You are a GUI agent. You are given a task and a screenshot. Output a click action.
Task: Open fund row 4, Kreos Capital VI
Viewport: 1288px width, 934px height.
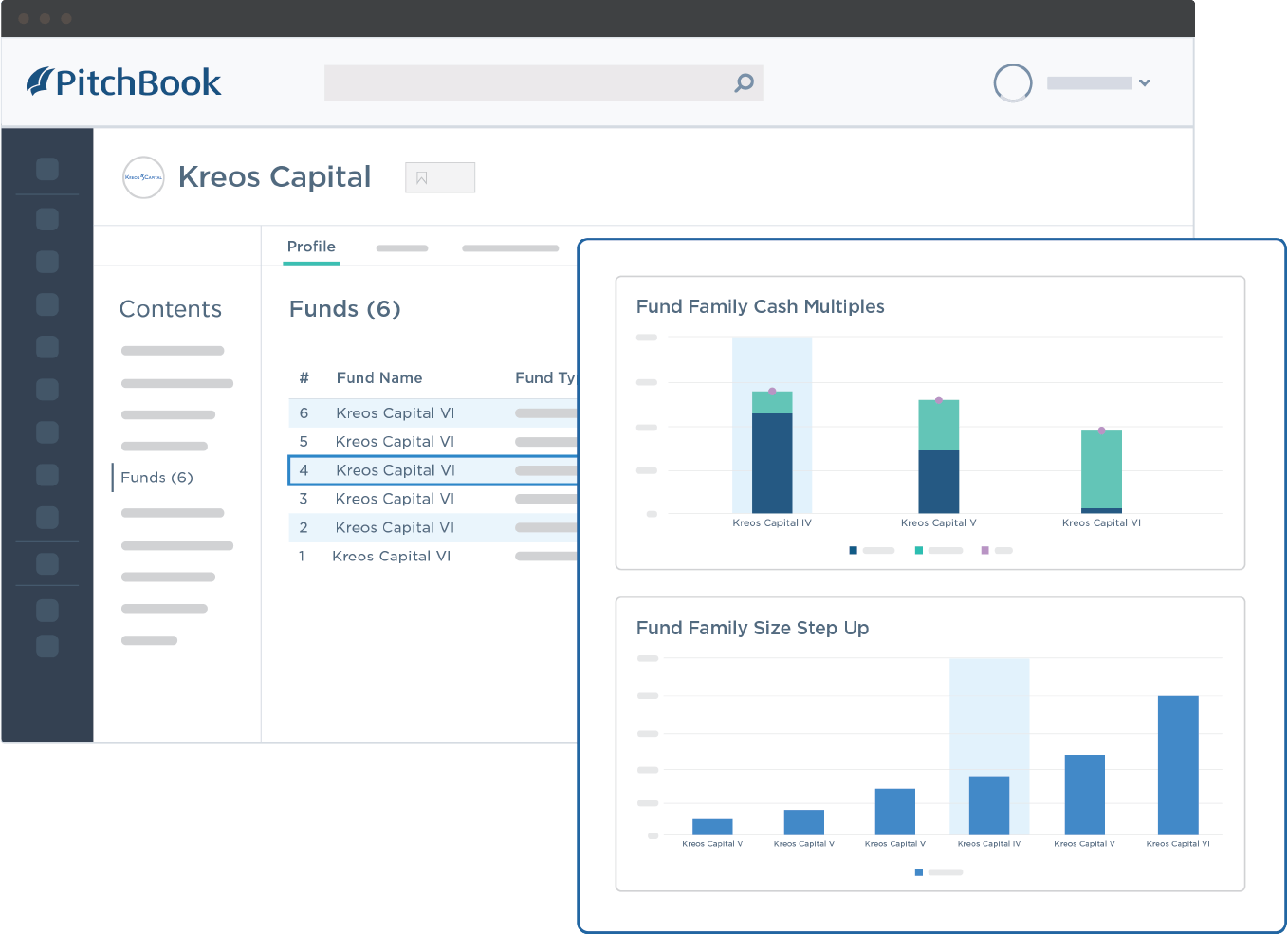tap(396, 469)
